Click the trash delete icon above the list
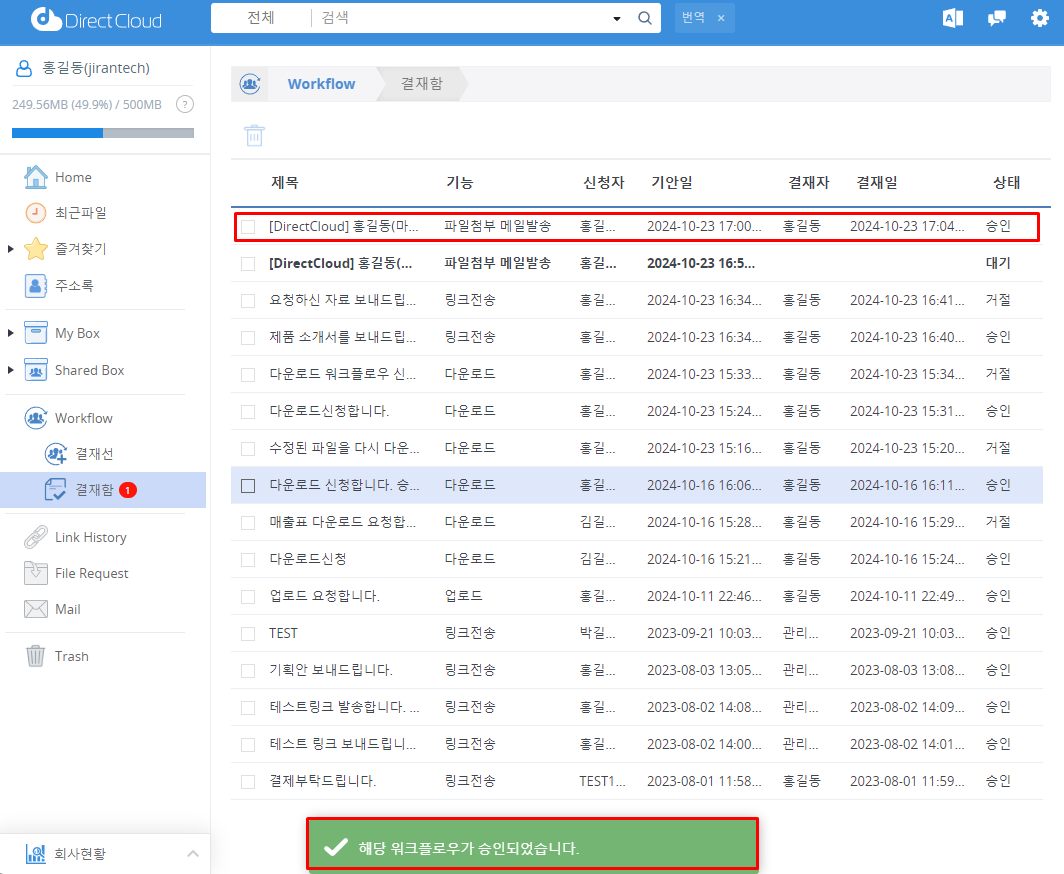Screen dimensions: 1064x874 (x=255, y=136)
